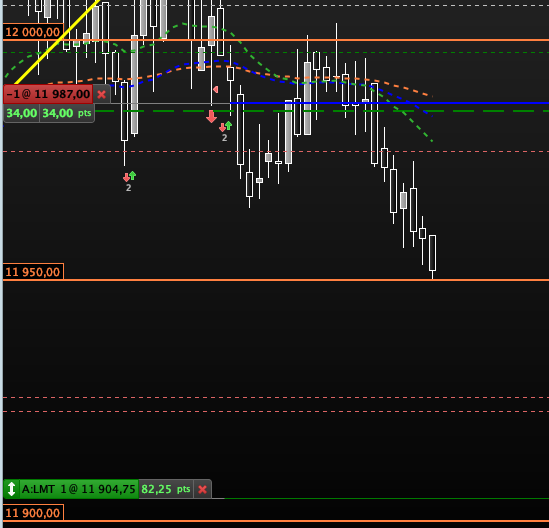Click the up-down handle on the limit order
Viewport: 549px width, 528px height.
11,489
